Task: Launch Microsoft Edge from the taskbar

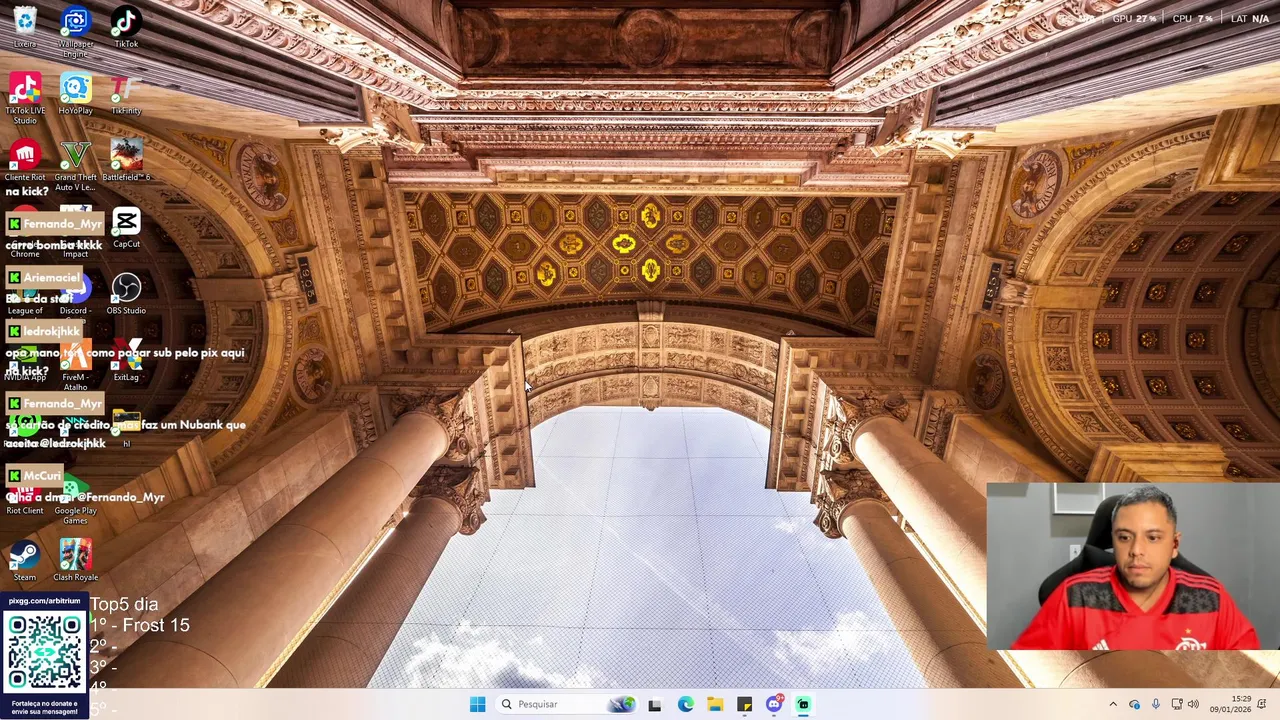Action: coord(685,704)
